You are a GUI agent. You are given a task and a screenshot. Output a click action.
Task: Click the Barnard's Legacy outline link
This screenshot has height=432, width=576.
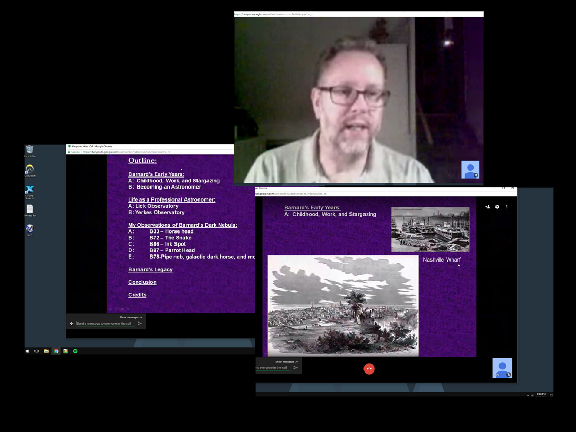coord(150,269)
